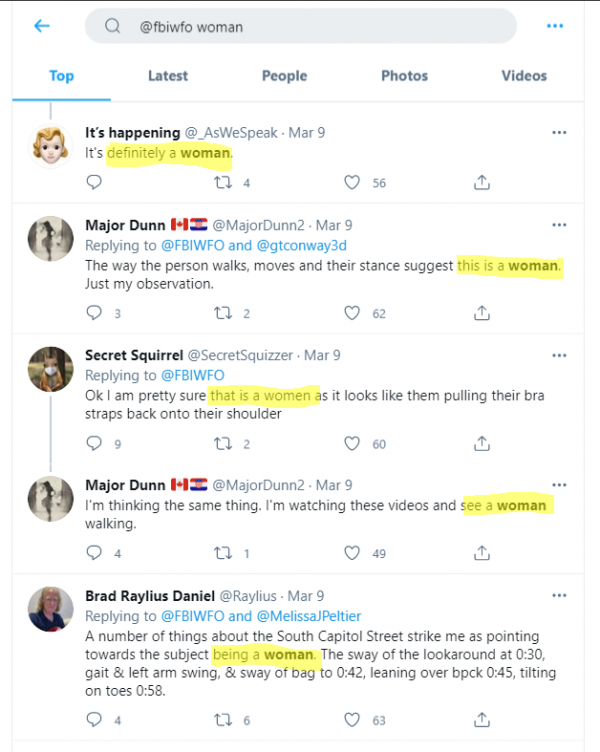Expand more menu on Secret Squirrel's tweet
The height and width of the screenshot is (752, 600).
coord(560,355)
